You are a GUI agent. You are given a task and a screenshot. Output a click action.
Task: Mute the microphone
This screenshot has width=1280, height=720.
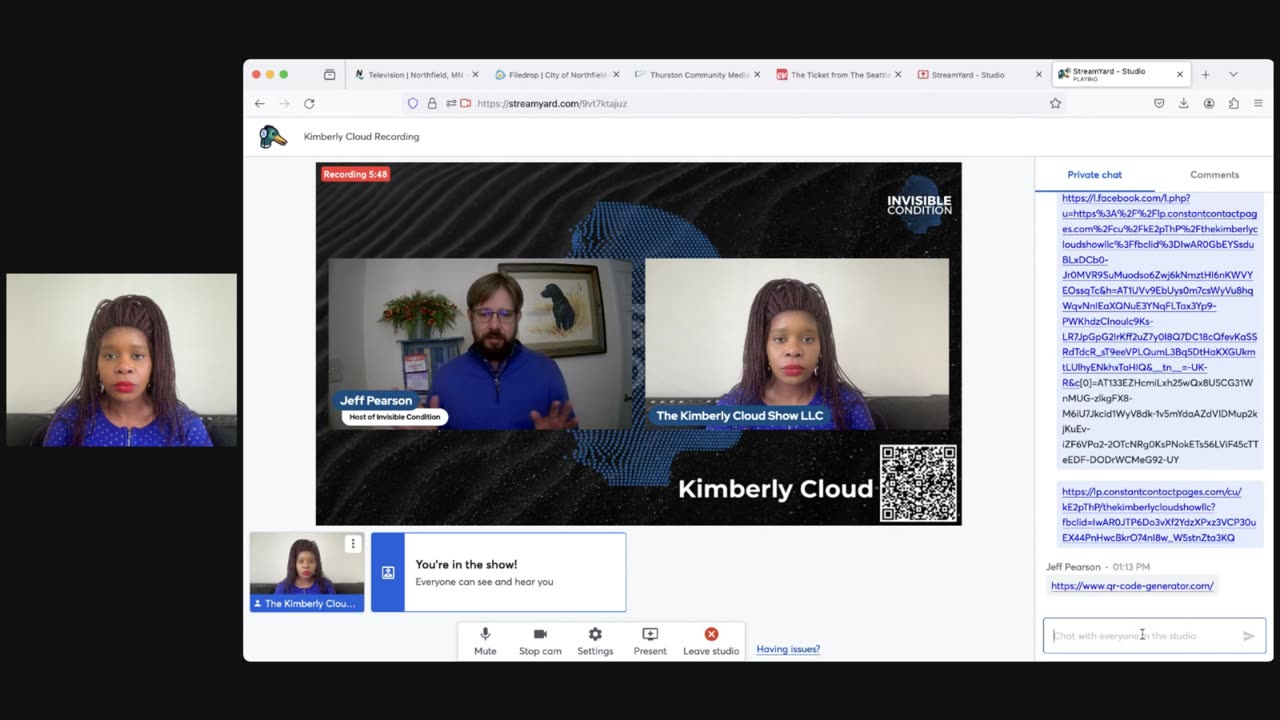[x=485, y=641]
